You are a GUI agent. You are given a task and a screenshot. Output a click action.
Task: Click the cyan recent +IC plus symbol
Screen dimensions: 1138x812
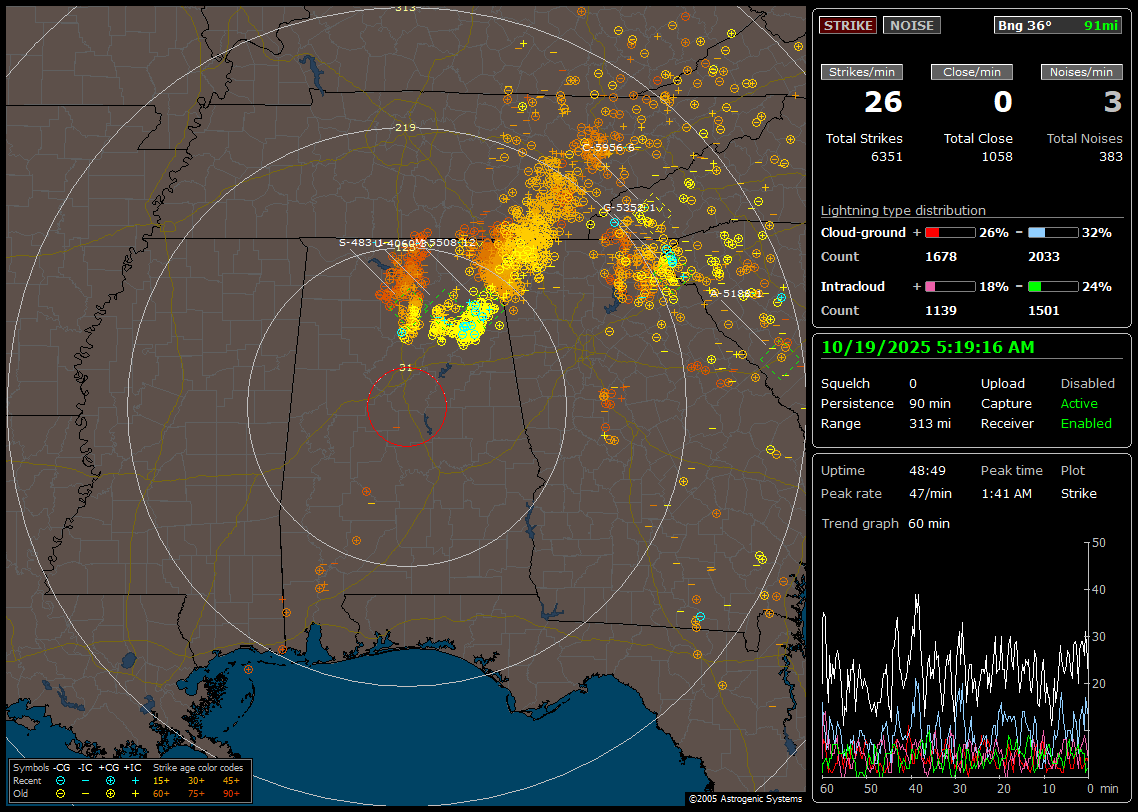(135, 780)
